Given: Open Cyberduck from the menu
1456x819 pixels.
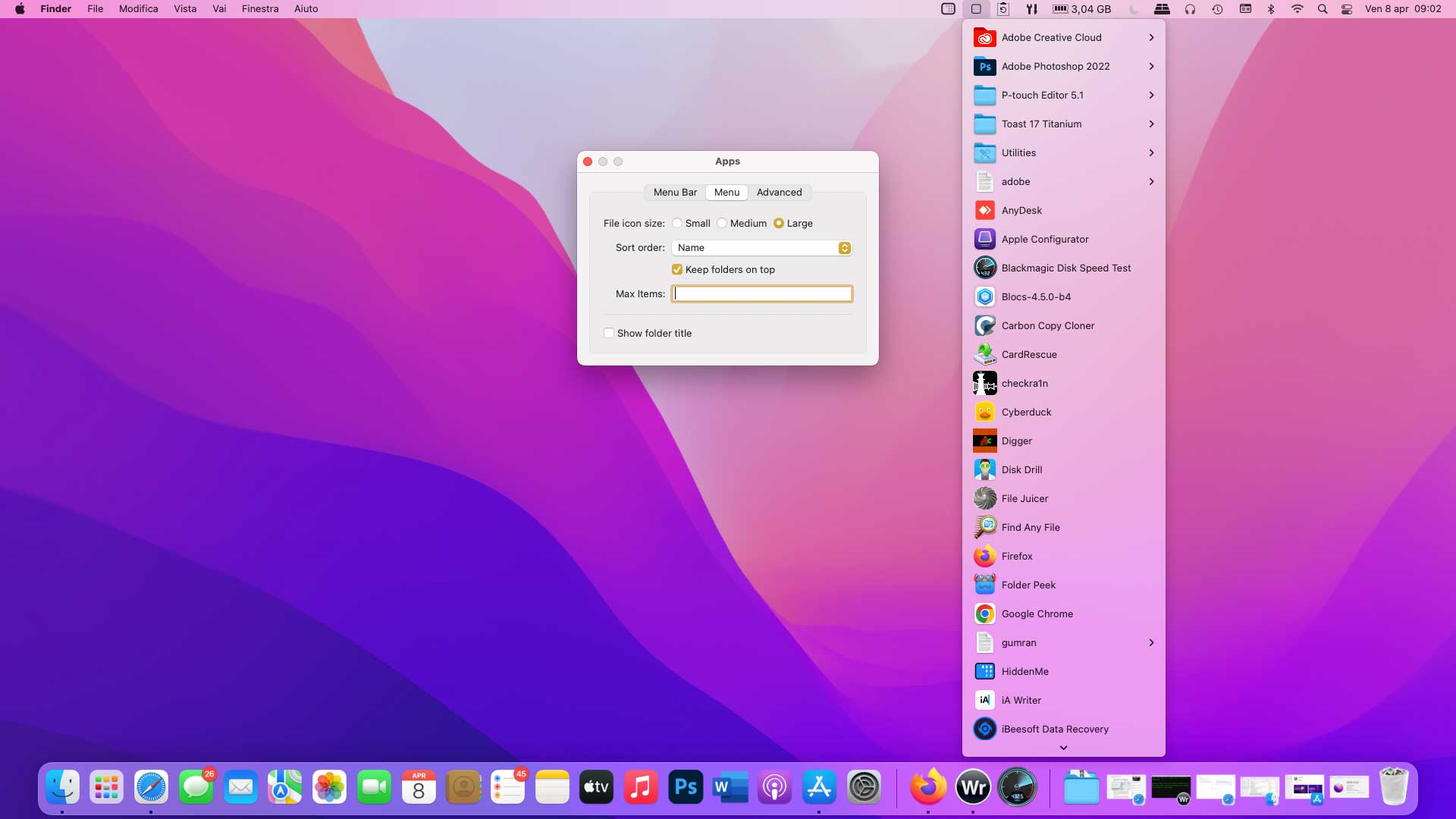Looking at the screenshot, I should (1026, 412).
